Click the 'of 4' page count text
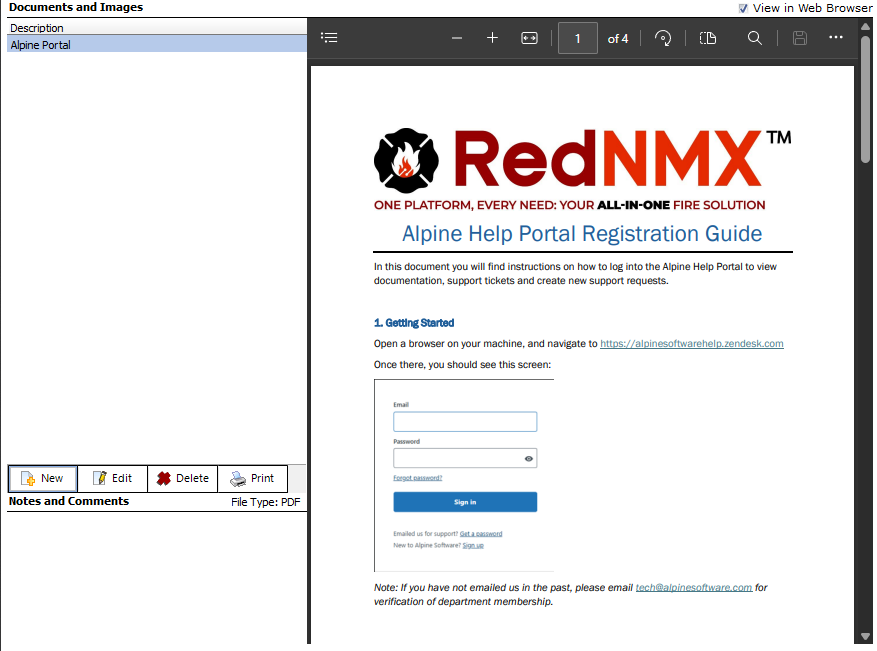The height and width of the screenshot is (651, 877). pyautogui.click(x=617, y=39)
